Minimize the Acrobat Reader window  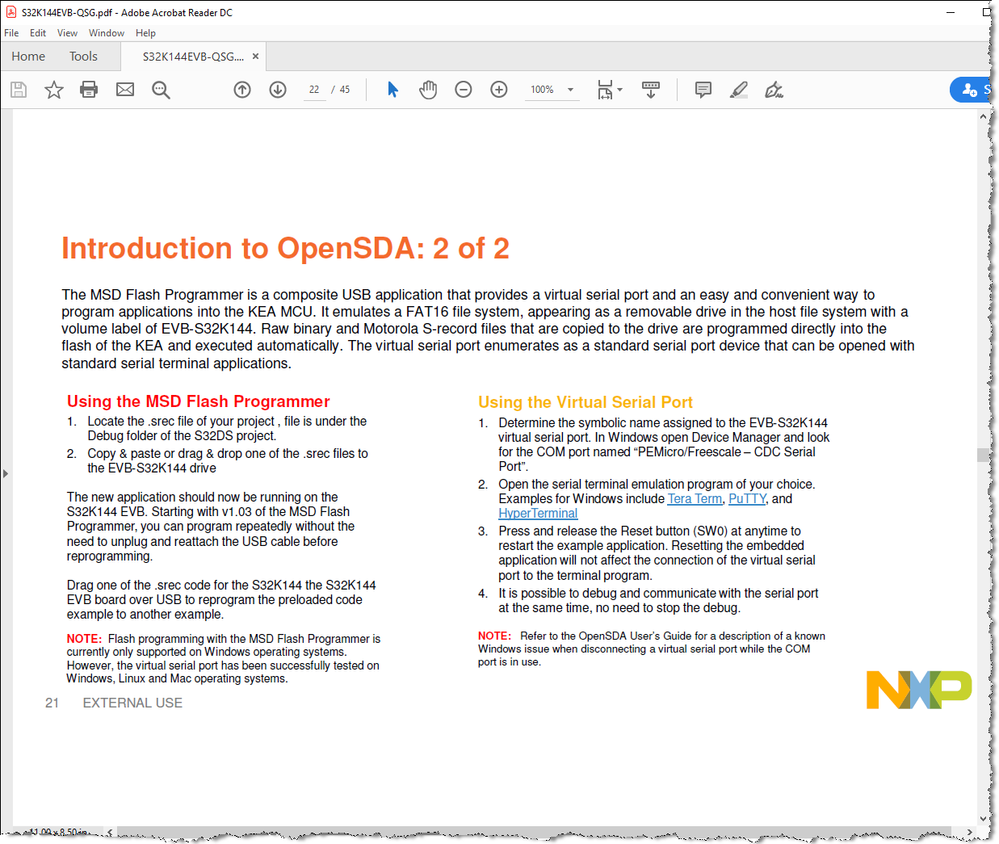click(x=951, y=12)
